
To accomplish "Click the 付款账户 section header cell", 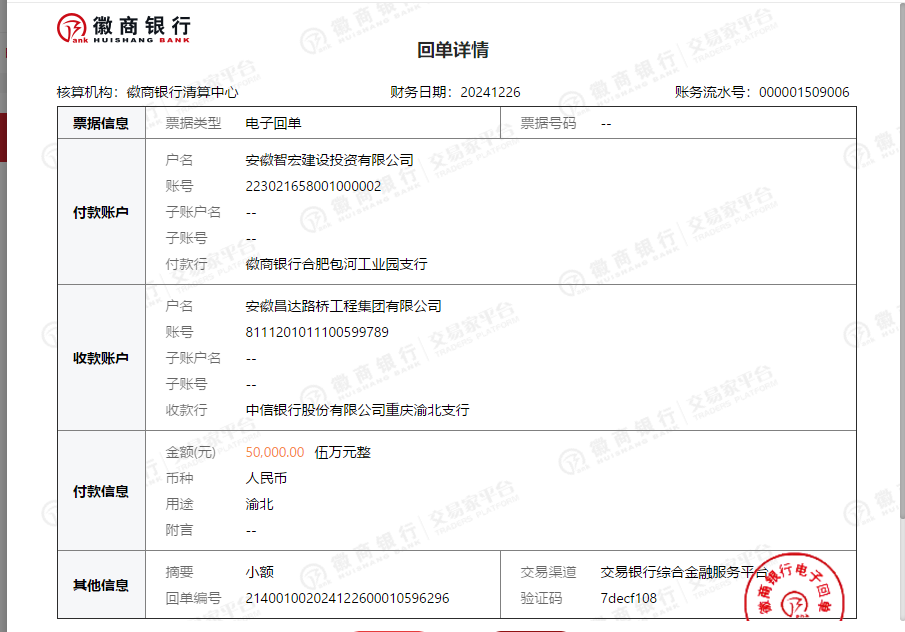I will 101,212.
